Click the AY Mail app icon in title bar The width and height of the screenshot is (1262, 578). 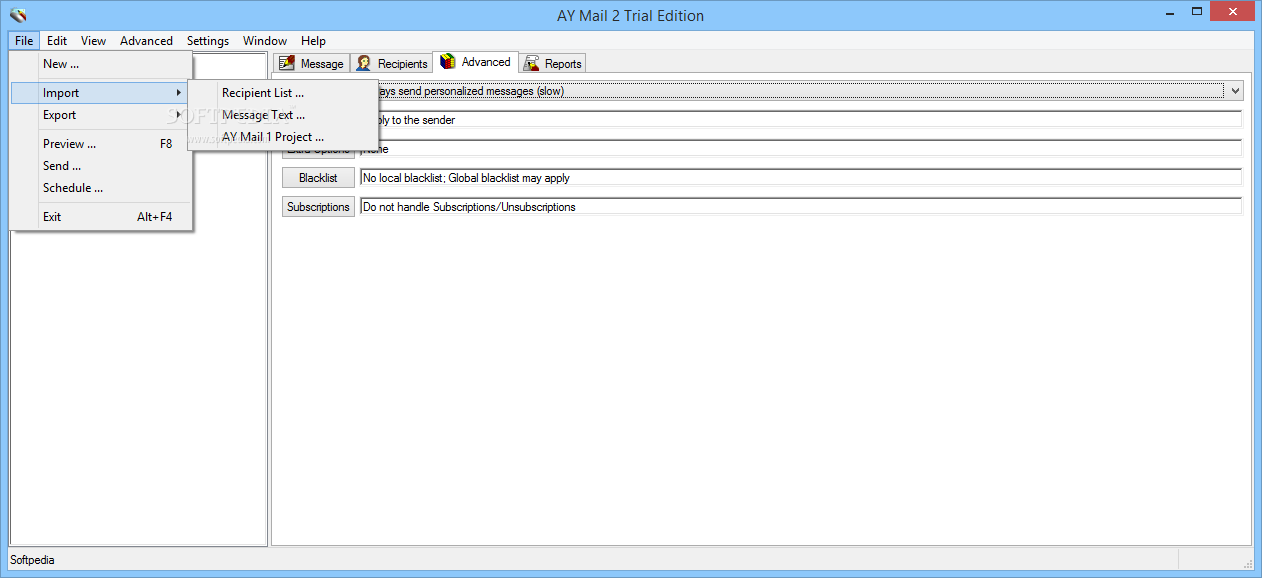pyautogui.click(x=17, y=15)
